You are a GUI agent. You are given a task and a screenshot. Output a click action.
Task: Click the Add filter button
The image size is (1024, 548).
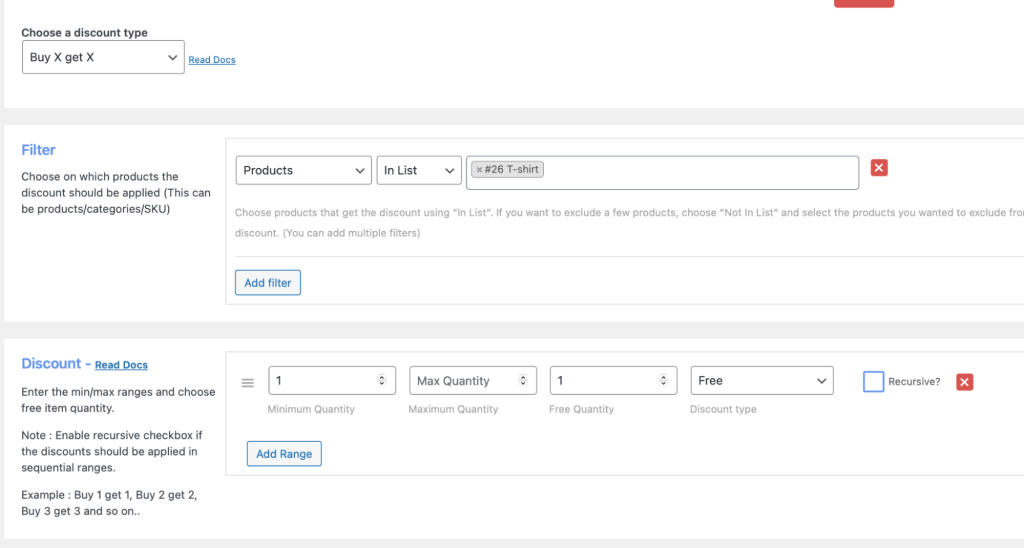(268, 283)
